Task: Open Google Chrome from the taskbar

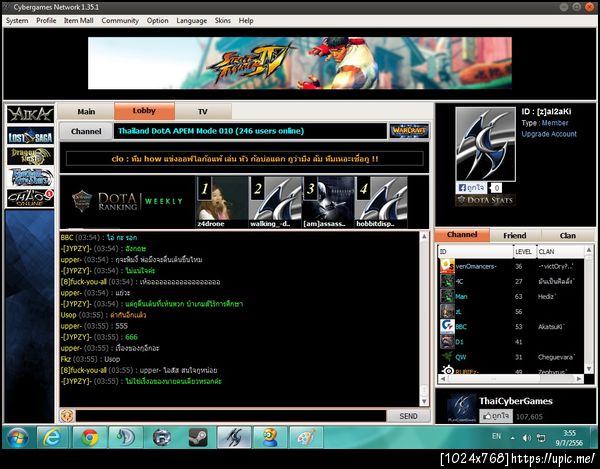Action: point(89,437)
